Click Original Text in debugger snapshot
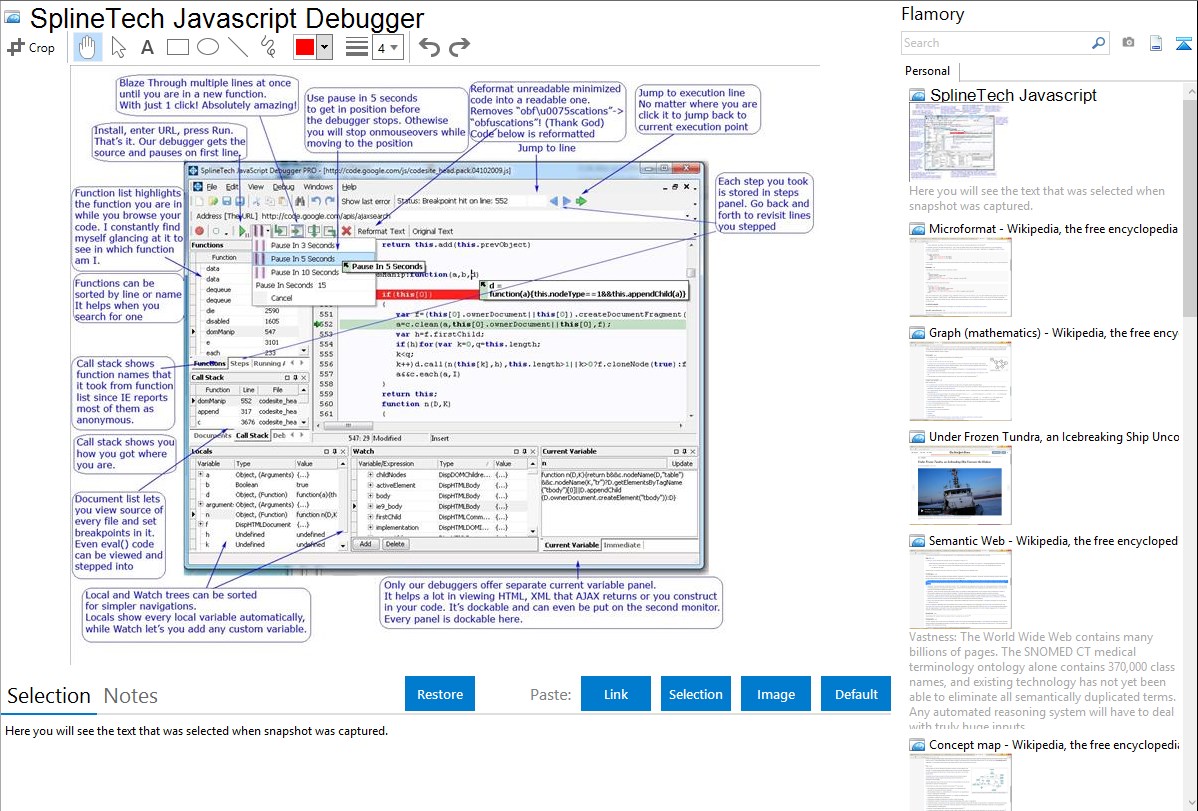1198x811 pixels. (432, 231)
